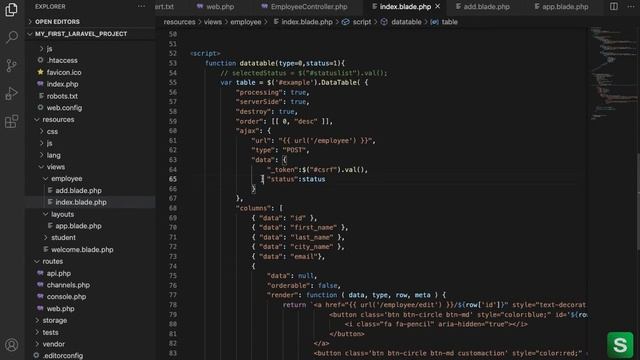Screen dimensions: 640x360
Task: Click the Explorer more actions ellipsis
Action: coord(141,7)
